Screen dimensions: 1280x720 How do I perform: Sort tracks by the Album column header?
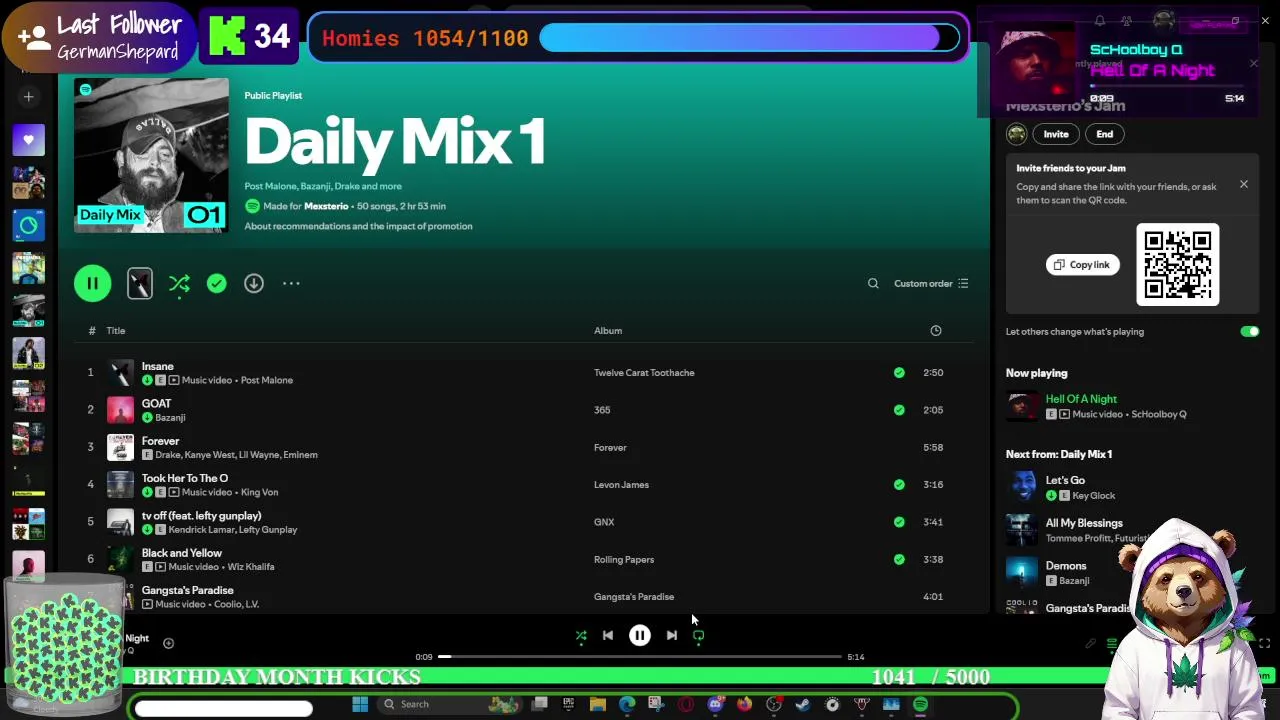pos(608,331)
